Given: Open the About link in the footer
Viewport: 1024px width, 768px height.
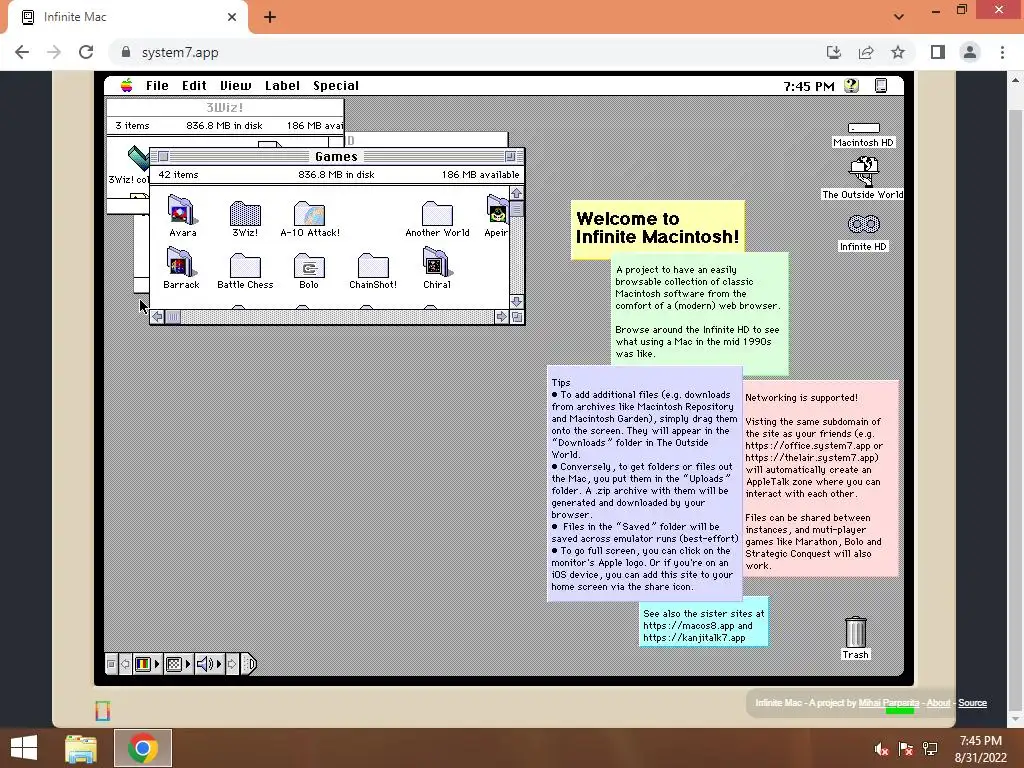Looking at the screenshot, I should [938, 703].
